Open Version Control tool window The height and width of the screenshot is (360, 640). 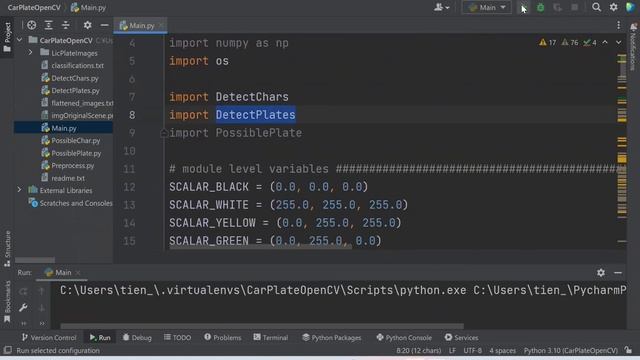pos(49,338)
